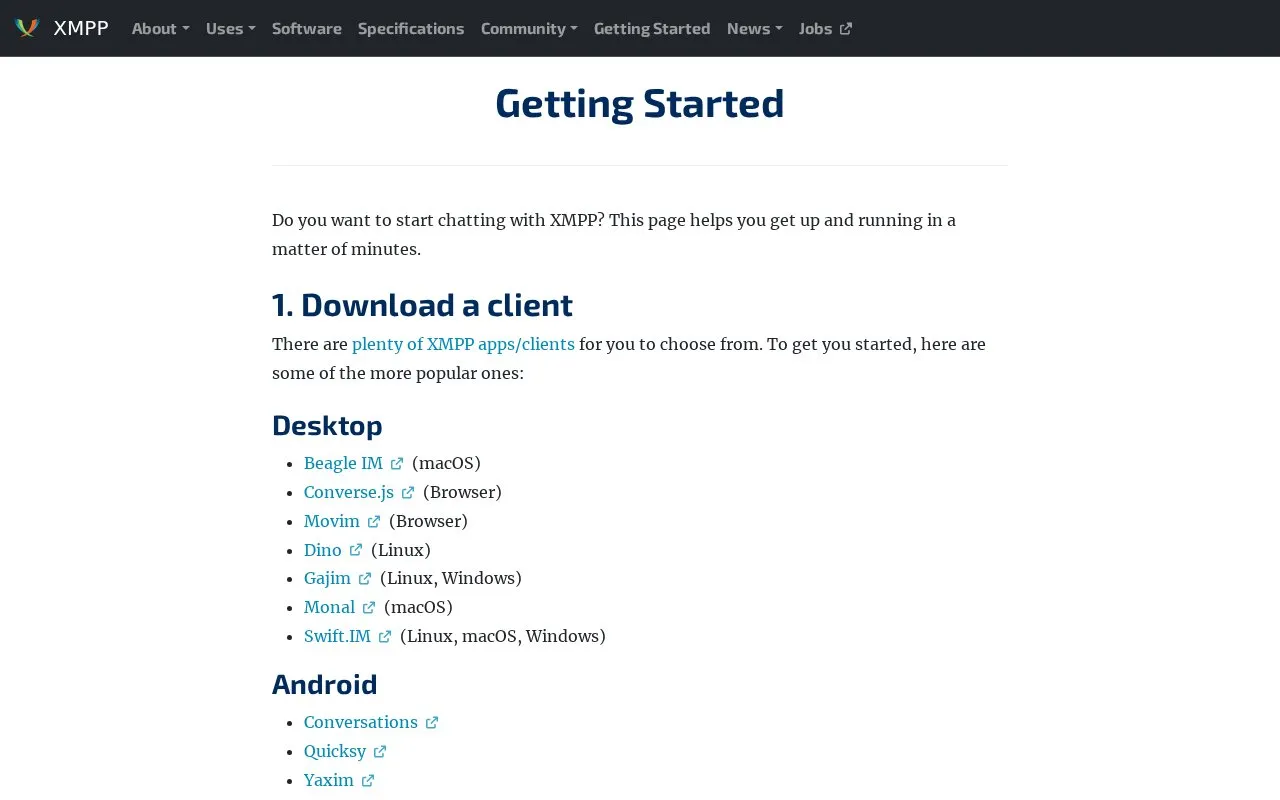Click external link icon beside Swift.IM
Image resolution: width=1280 pixels, height=800 pixels.
coord(385,637)
